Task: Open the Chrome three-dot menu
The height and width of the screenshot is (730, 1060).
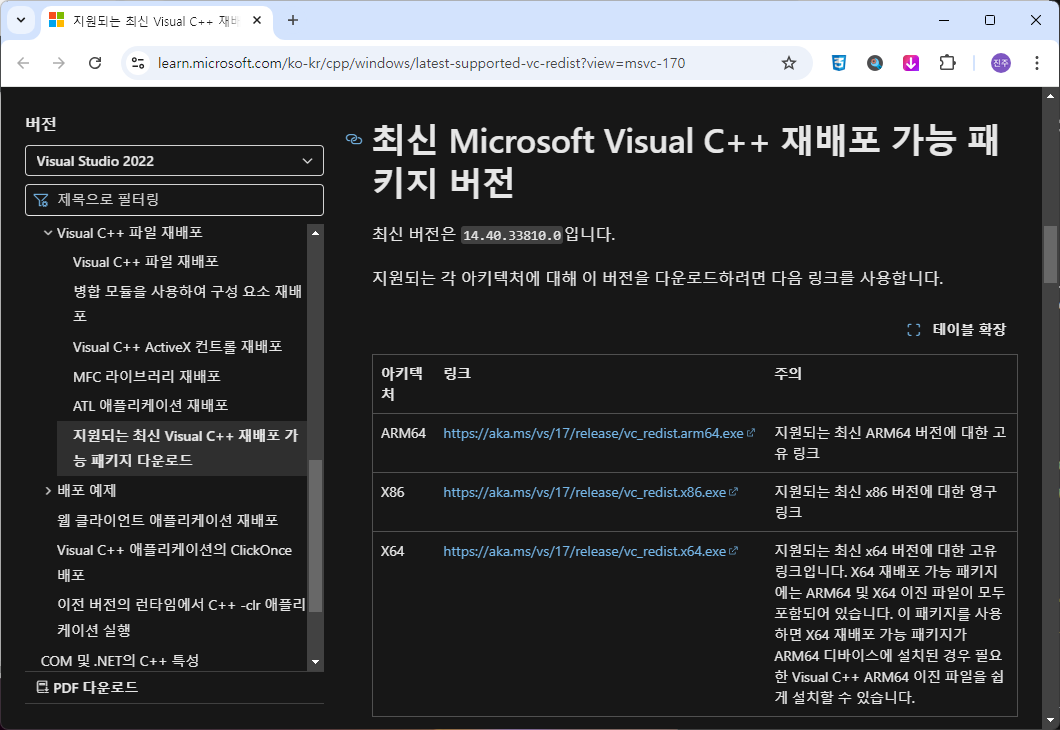Action: coord(1036,63)
